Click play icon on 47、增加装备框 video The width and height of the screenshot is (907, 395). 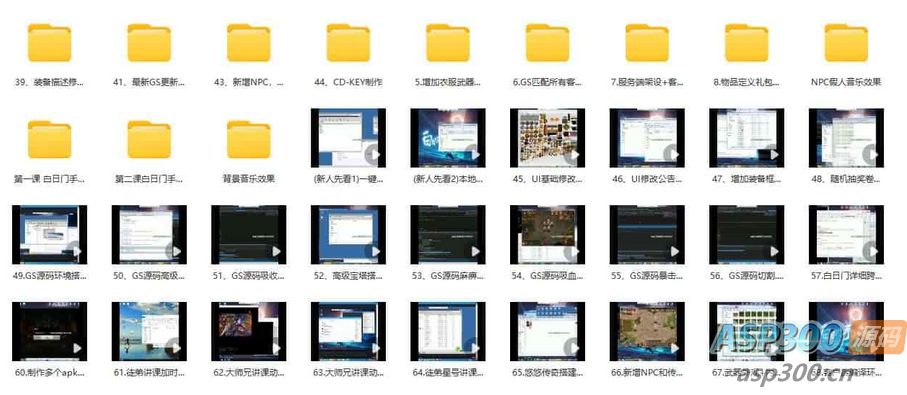coord(772,154)
